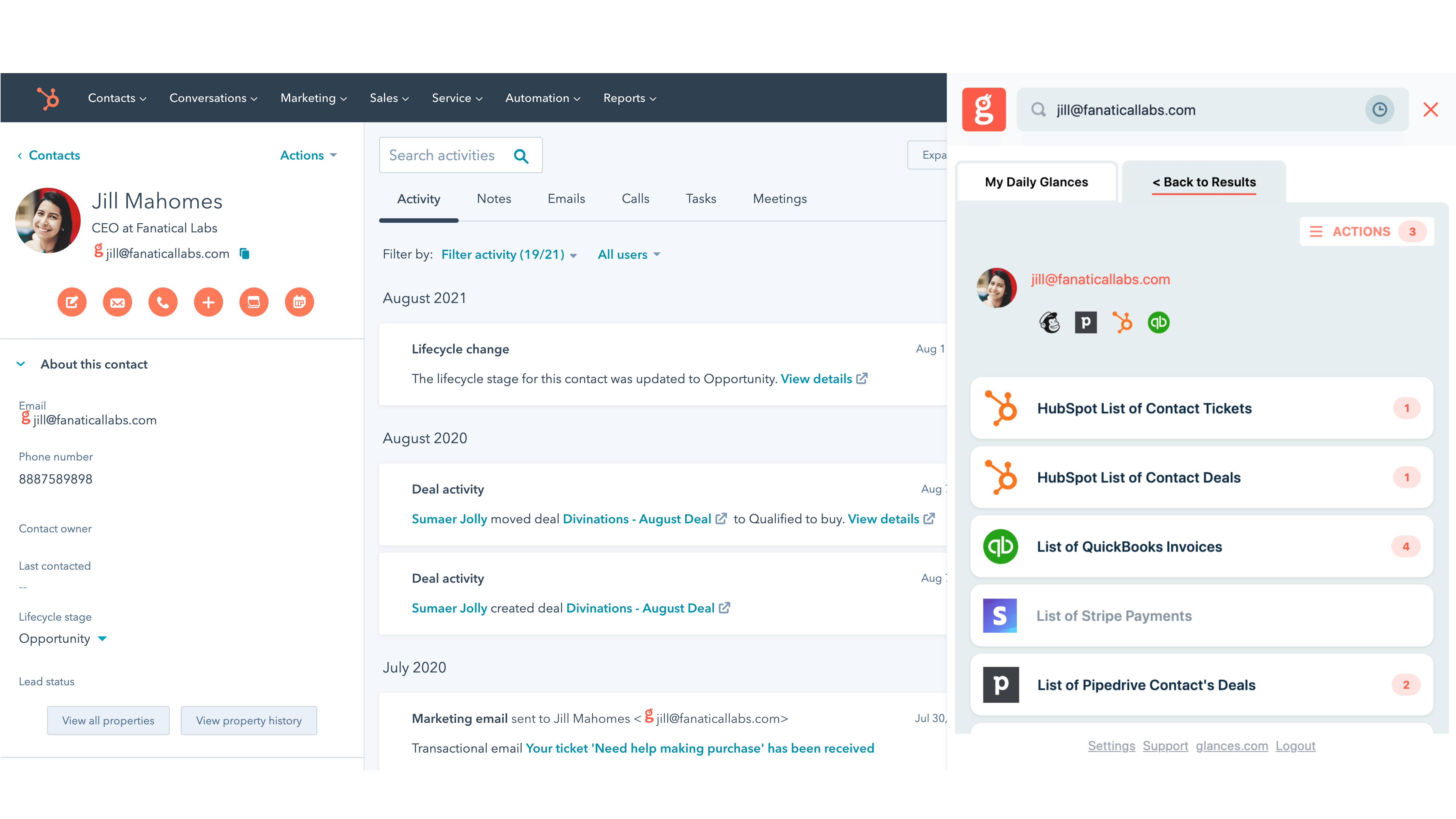Screen dimensions: 1456x819
Task: Click View all properties button
Action: pos(108,721)
